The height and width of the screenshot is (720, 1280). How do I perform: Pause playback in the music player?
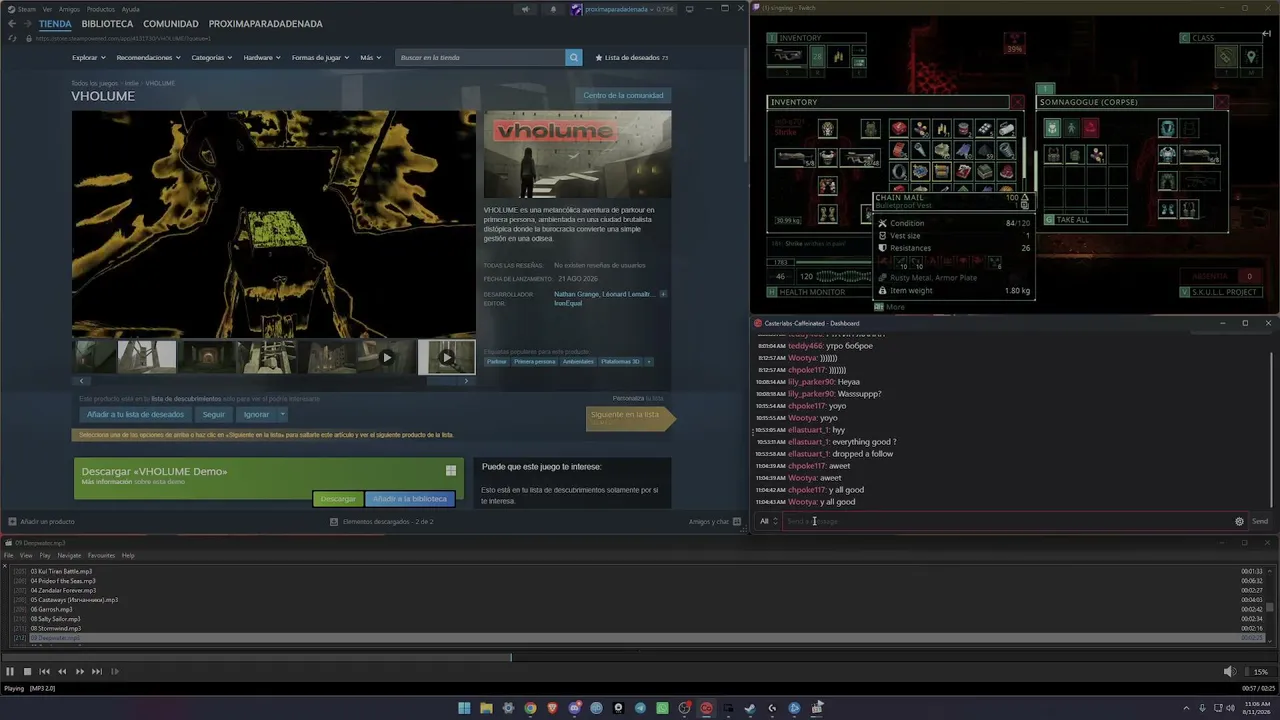(10, 672)
